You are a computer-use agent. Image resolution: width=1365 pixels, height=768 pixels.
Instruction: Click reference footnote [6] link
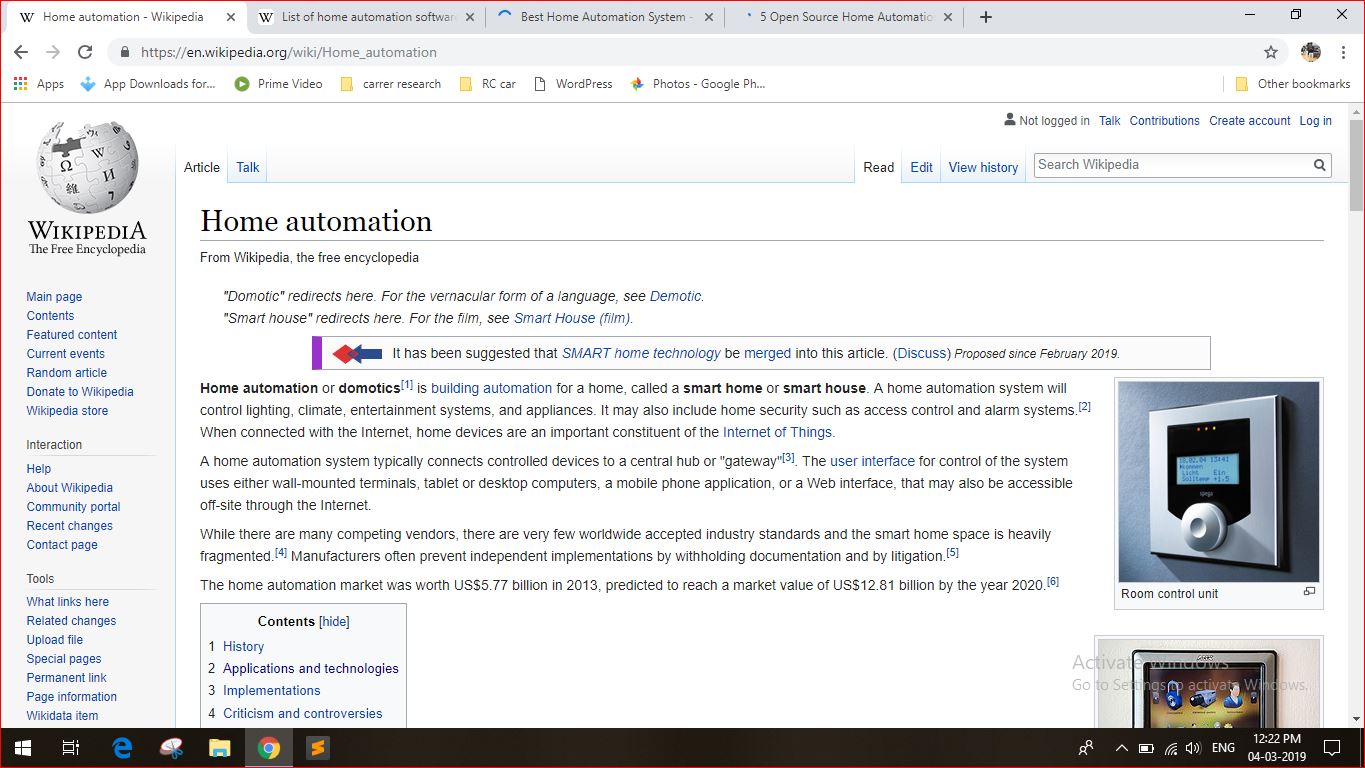click(x=1053, y=582)
